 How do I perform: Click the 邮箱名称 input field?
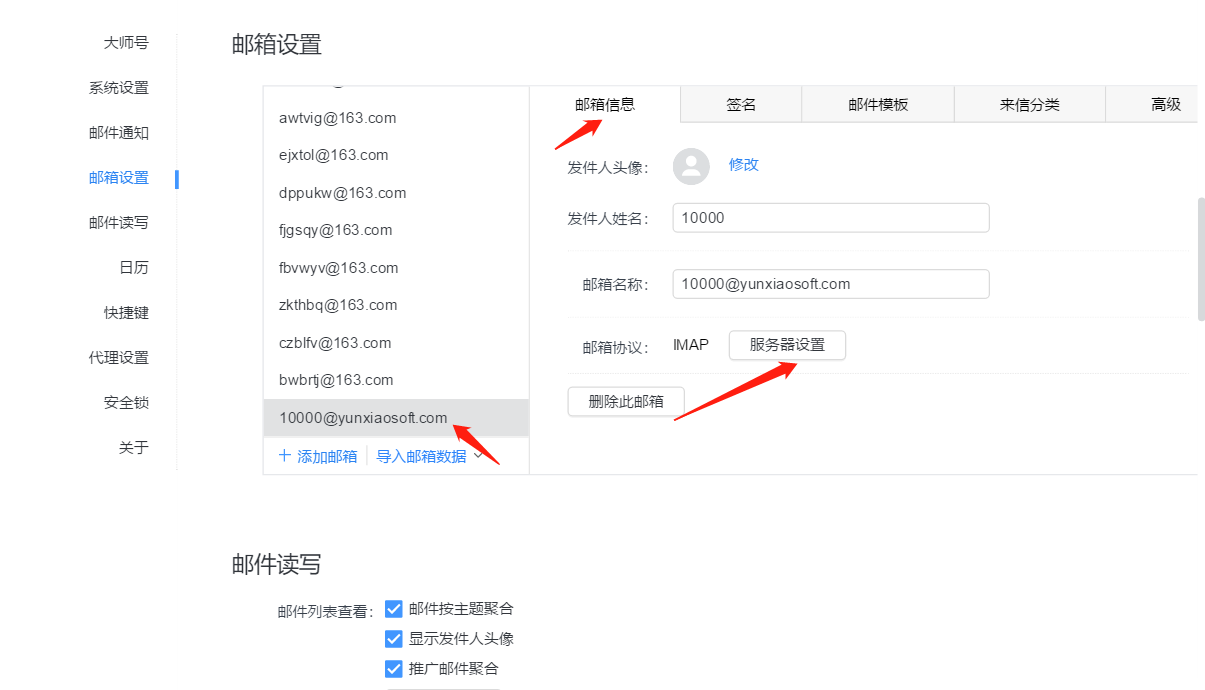(830, 284)
